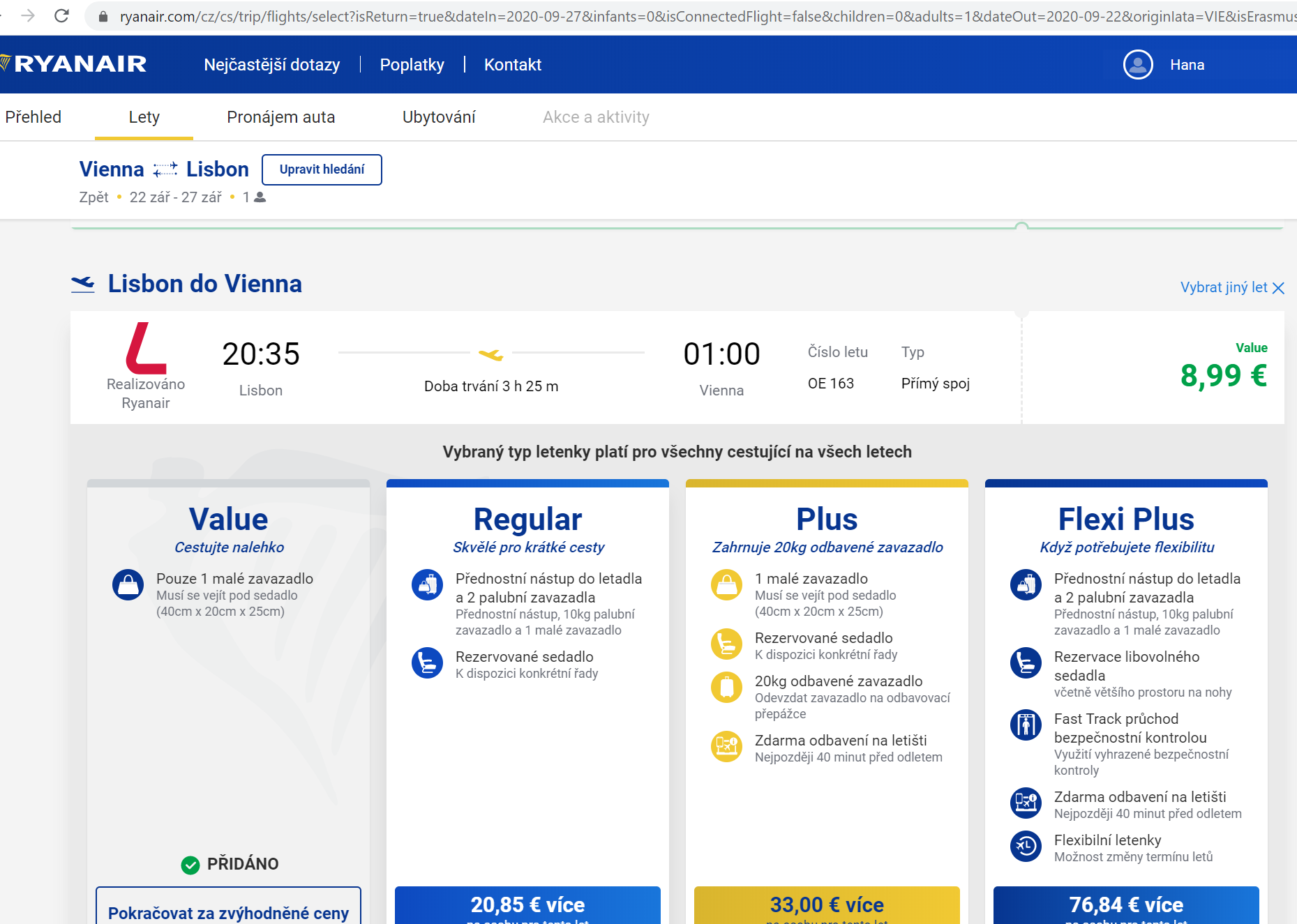Click Fast Track průchod feature text
Viewport: 1297px width, 924px height.
click(1130, 728)
